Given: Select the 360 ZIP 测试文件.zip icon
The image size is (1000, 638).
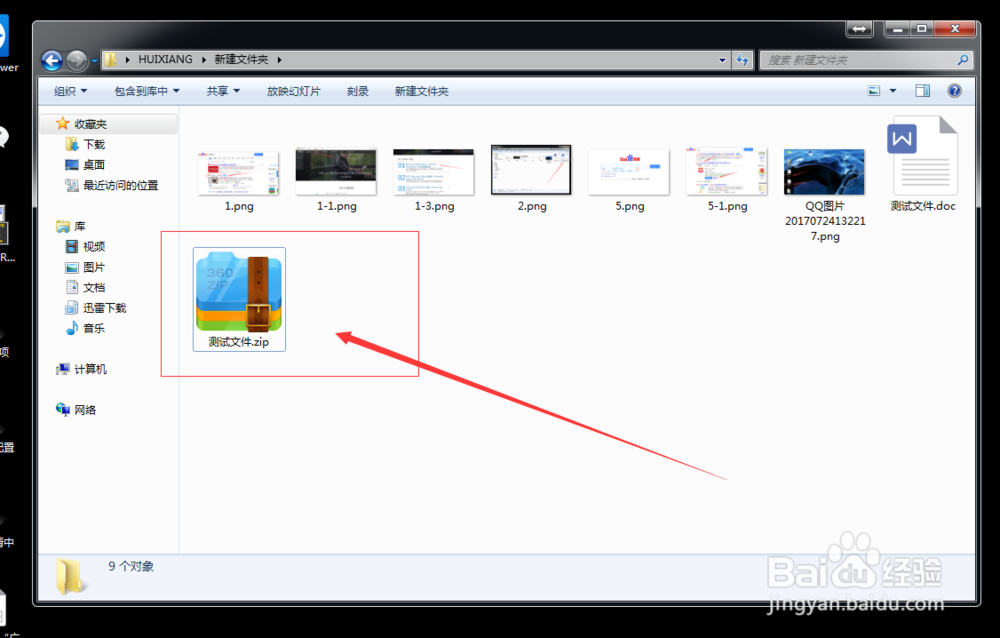Looking at the screenshot, I should pos(239,291).
